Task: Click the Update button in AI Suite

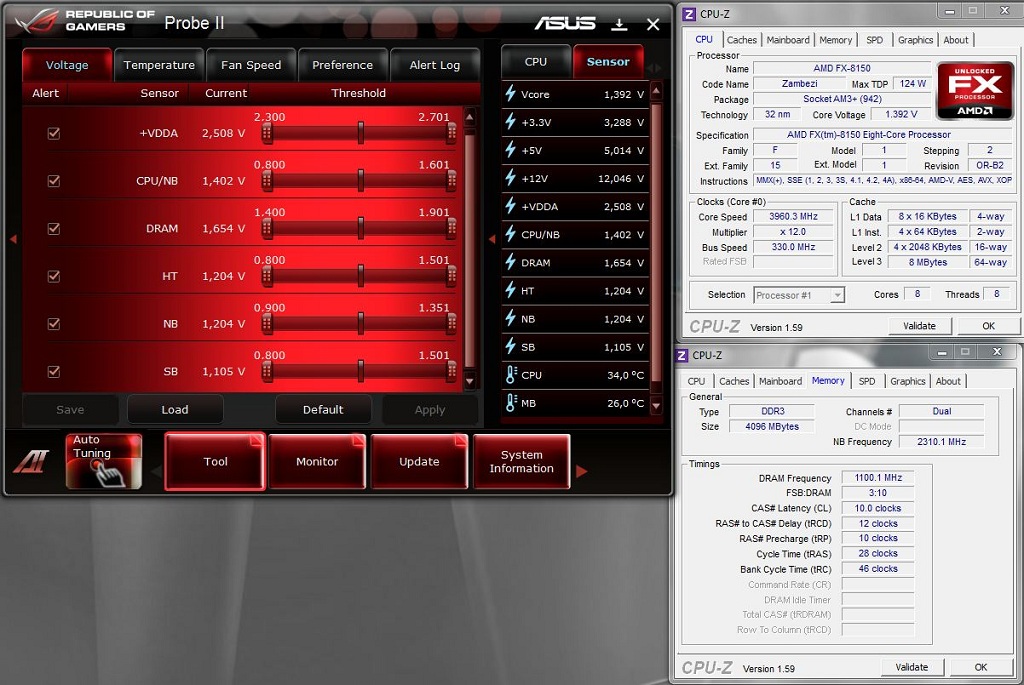Action: pyautogui.click(x=419, y=461)
